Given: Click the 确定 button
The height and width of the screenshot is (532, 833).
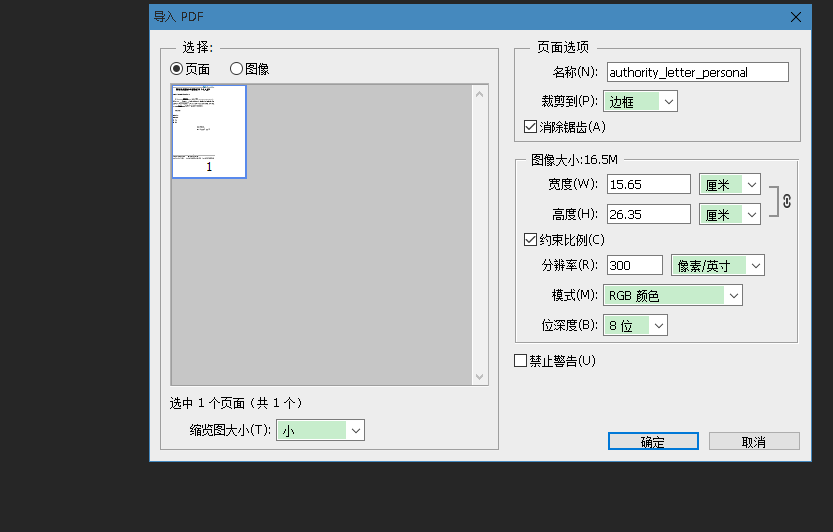Looking at the screenshot, I should click(653, 441).
